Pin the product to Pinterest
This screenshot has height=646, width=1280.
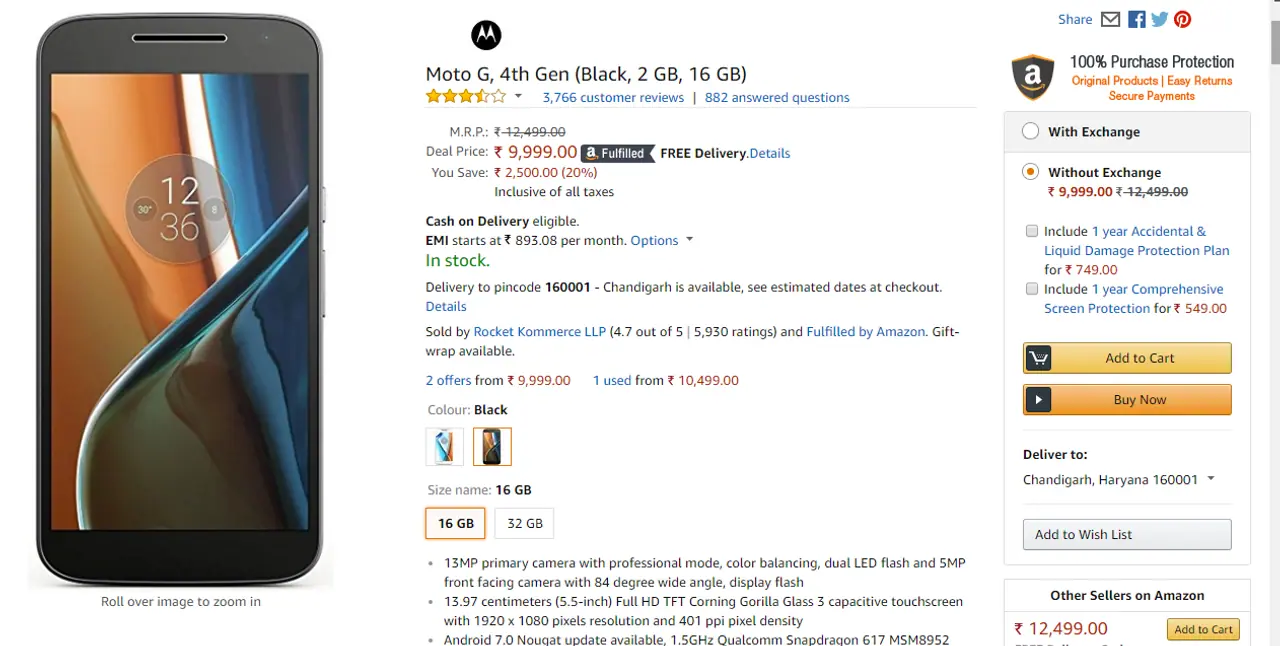pyautogui.click(x=1182, y=19)
